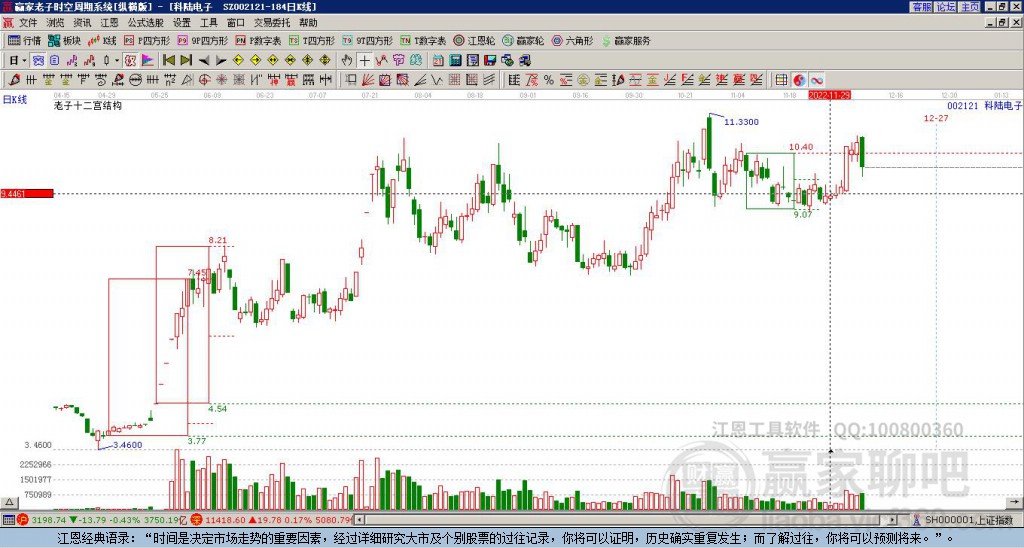
Task: Open the 设置 settings menu
Action: (x=182, y=22)
